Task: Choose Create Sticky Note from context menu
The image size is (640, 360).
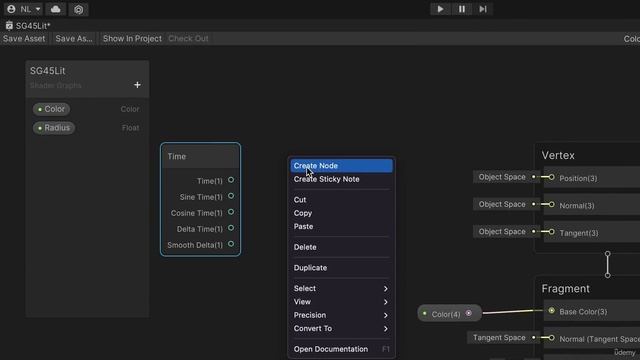Action: (341, 179)
